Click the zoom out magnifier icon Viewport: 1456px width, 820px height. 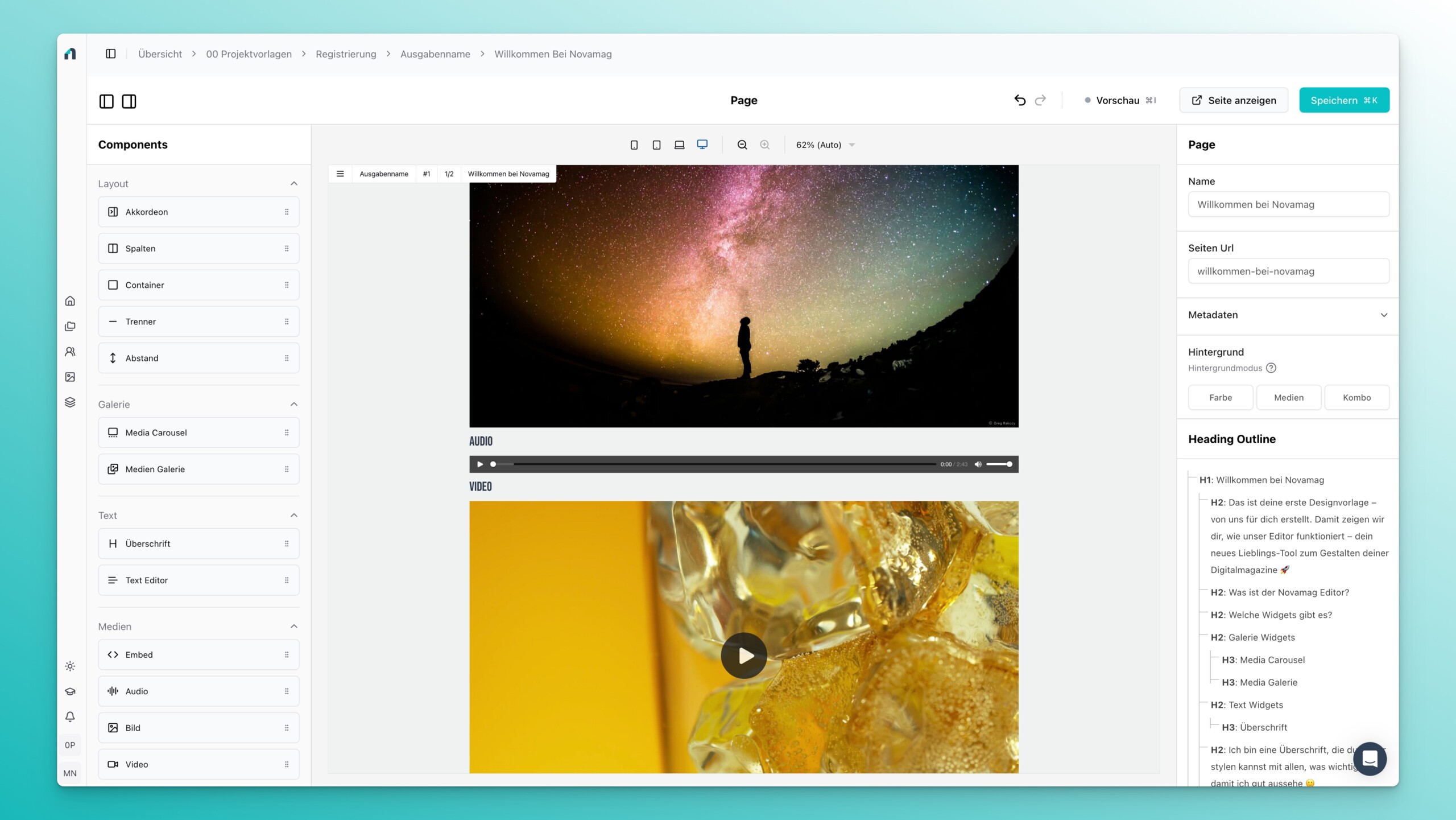(742, 145)
